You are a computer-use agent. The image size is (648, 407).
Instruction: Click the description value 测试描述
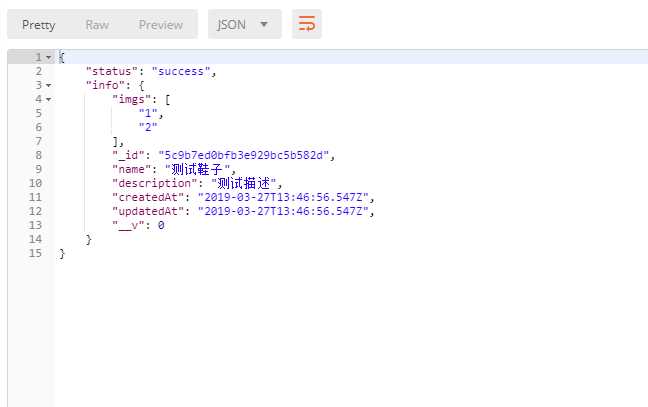[243, 183]
